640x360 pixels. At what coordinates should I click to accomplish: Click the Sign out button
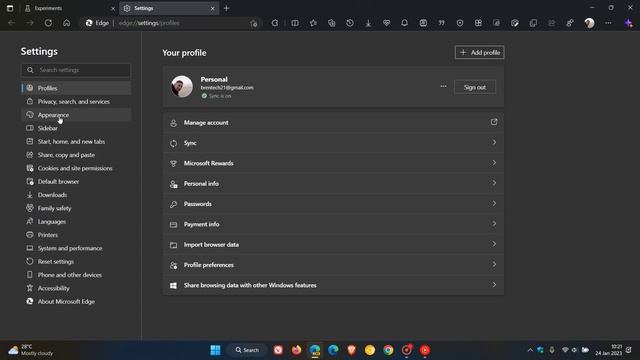point(475,87)
